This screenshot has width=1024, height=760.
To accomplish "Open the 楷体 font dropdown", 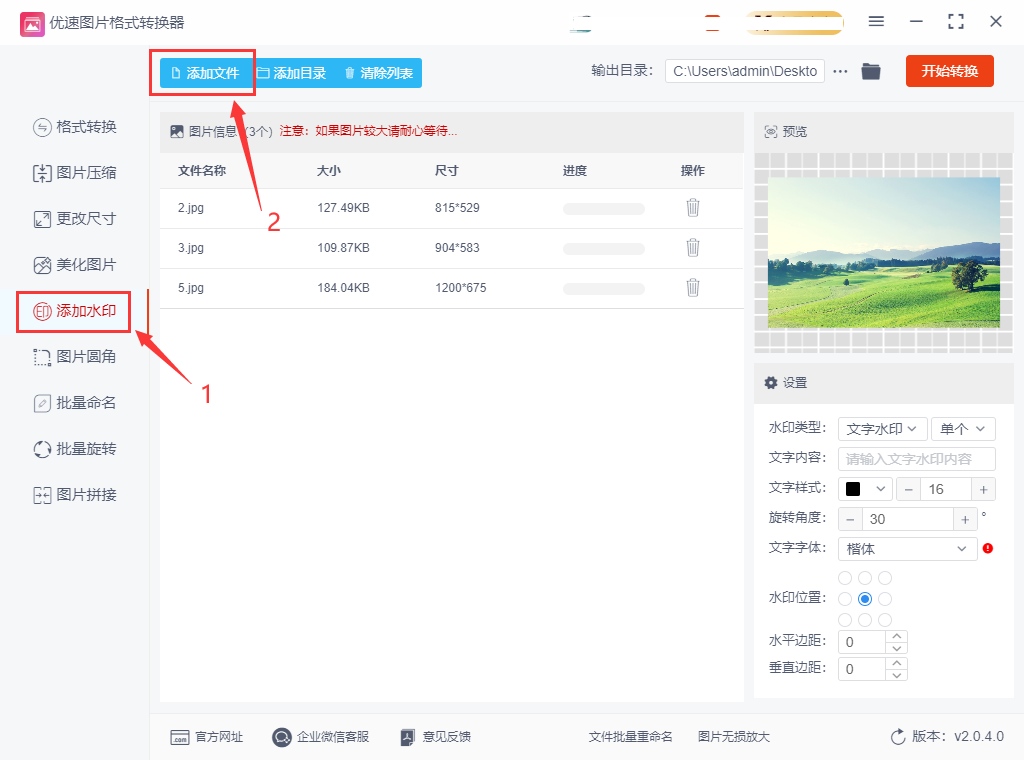I will coord(907,549).
